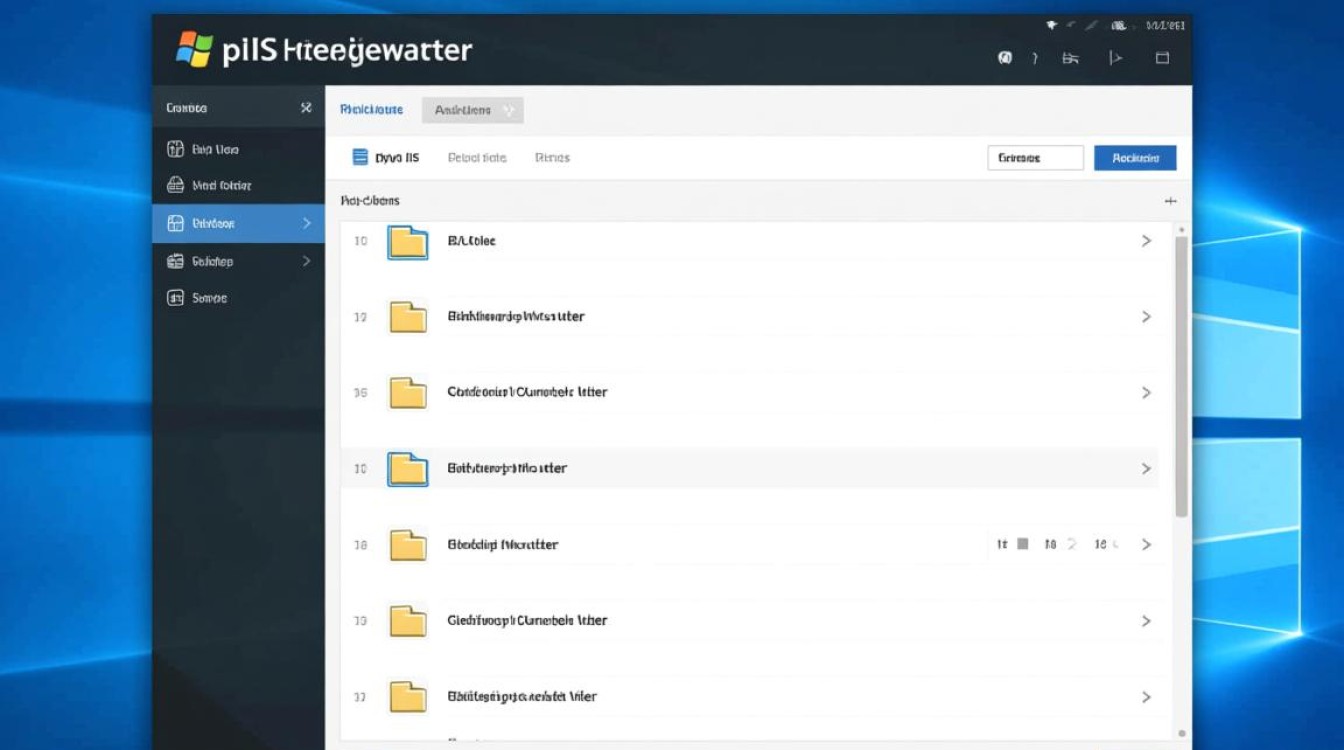
Task: Click the icon of the bottom sidebar item
Action: [174, 298]
